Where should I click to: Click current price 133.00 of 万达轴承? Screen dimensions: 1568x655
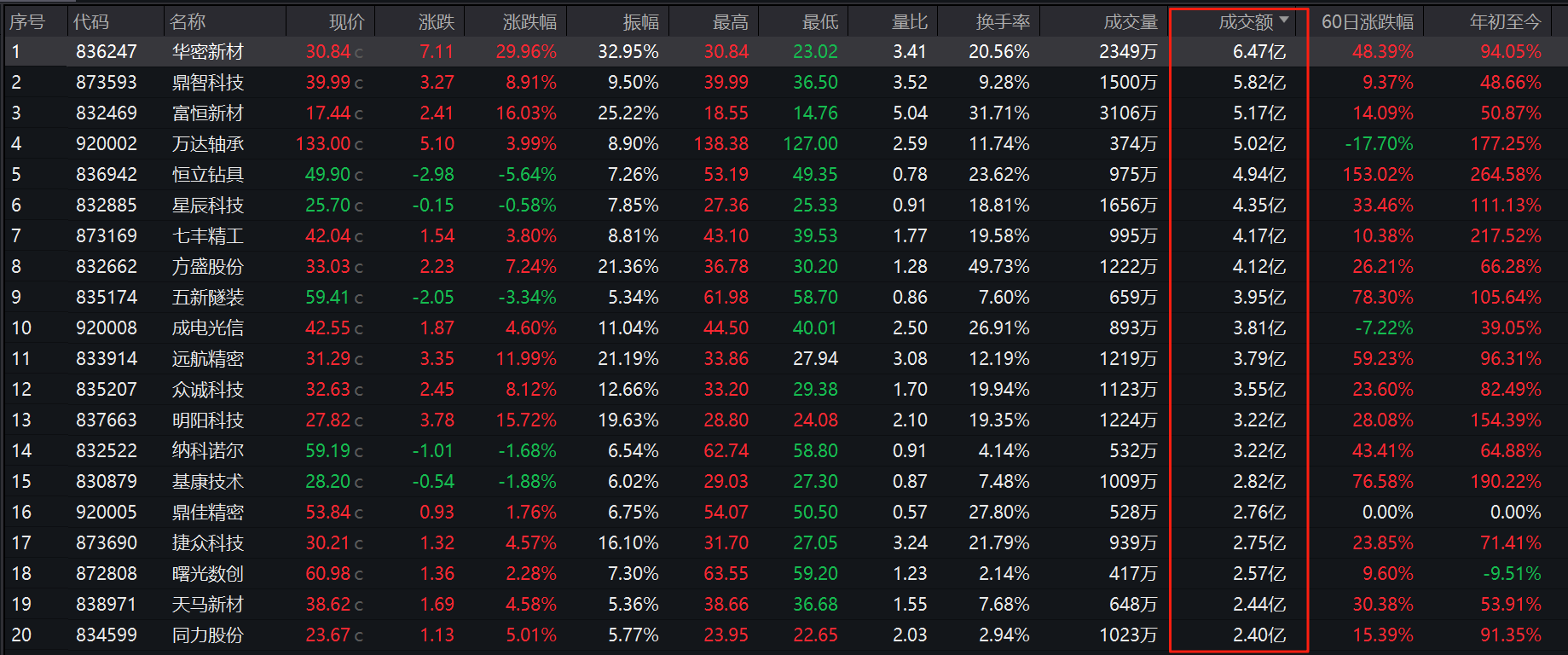(323, 144)
